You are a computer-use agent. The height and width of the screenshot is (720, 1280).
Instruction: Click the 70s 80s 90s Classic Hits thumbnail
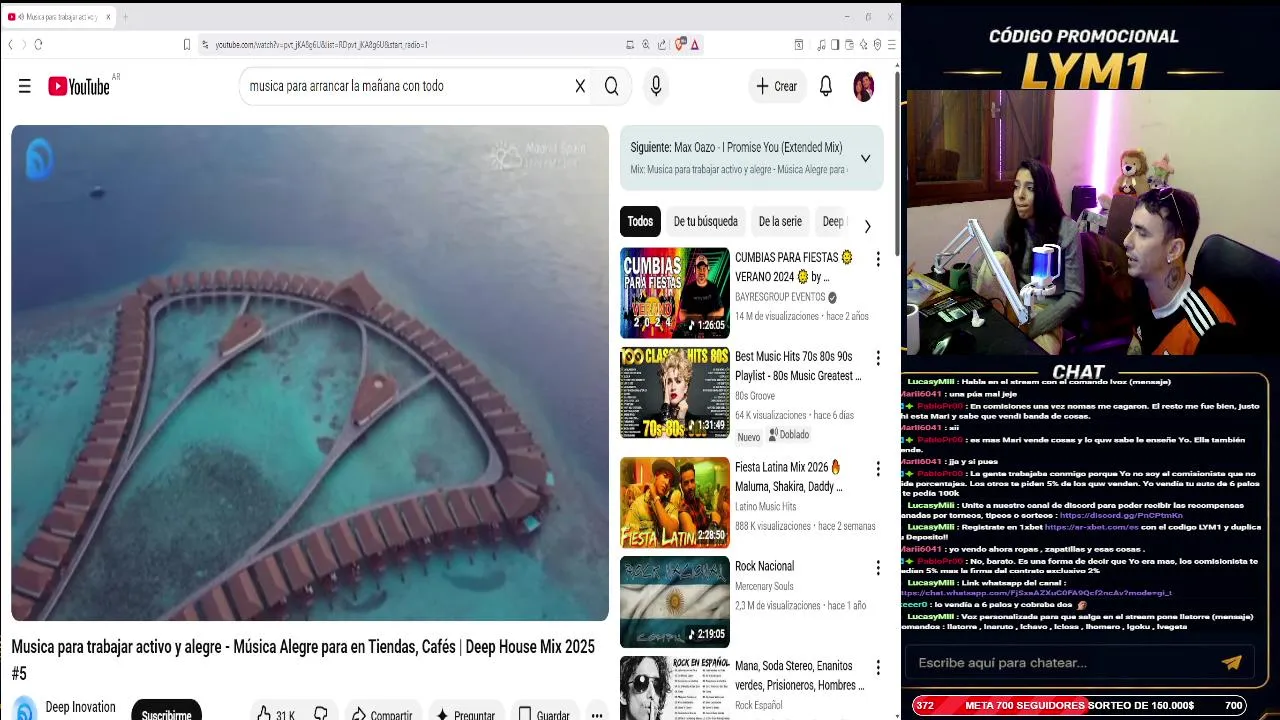(675, 392)
